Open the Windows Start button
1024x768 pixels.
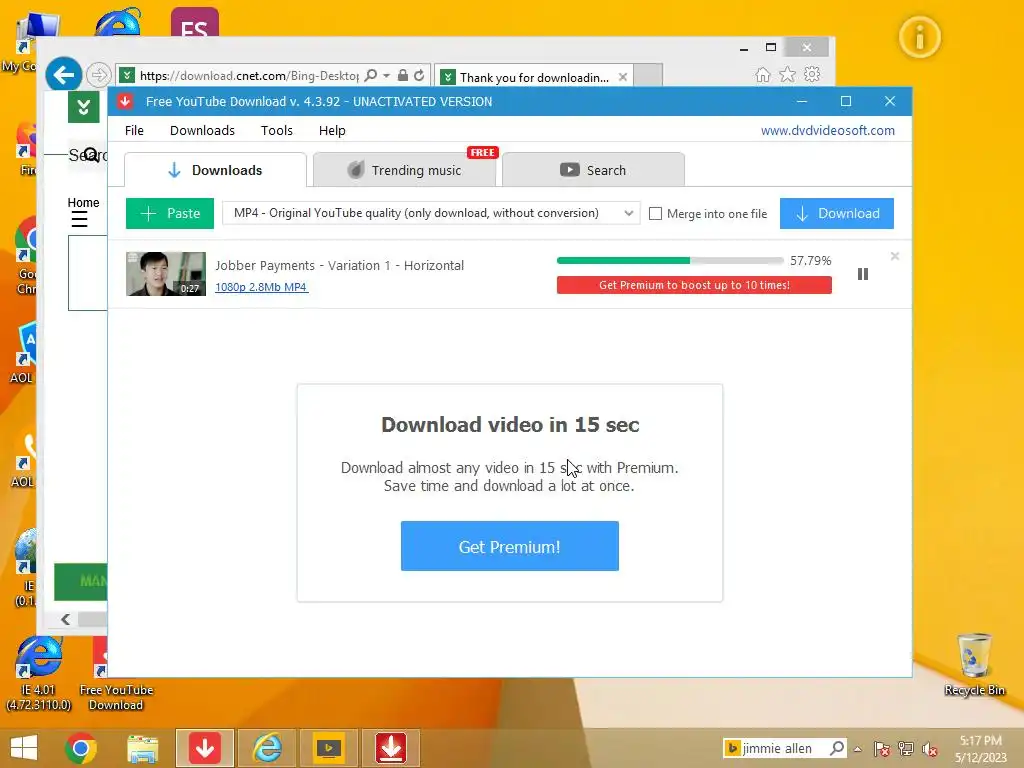coord(24,748)
